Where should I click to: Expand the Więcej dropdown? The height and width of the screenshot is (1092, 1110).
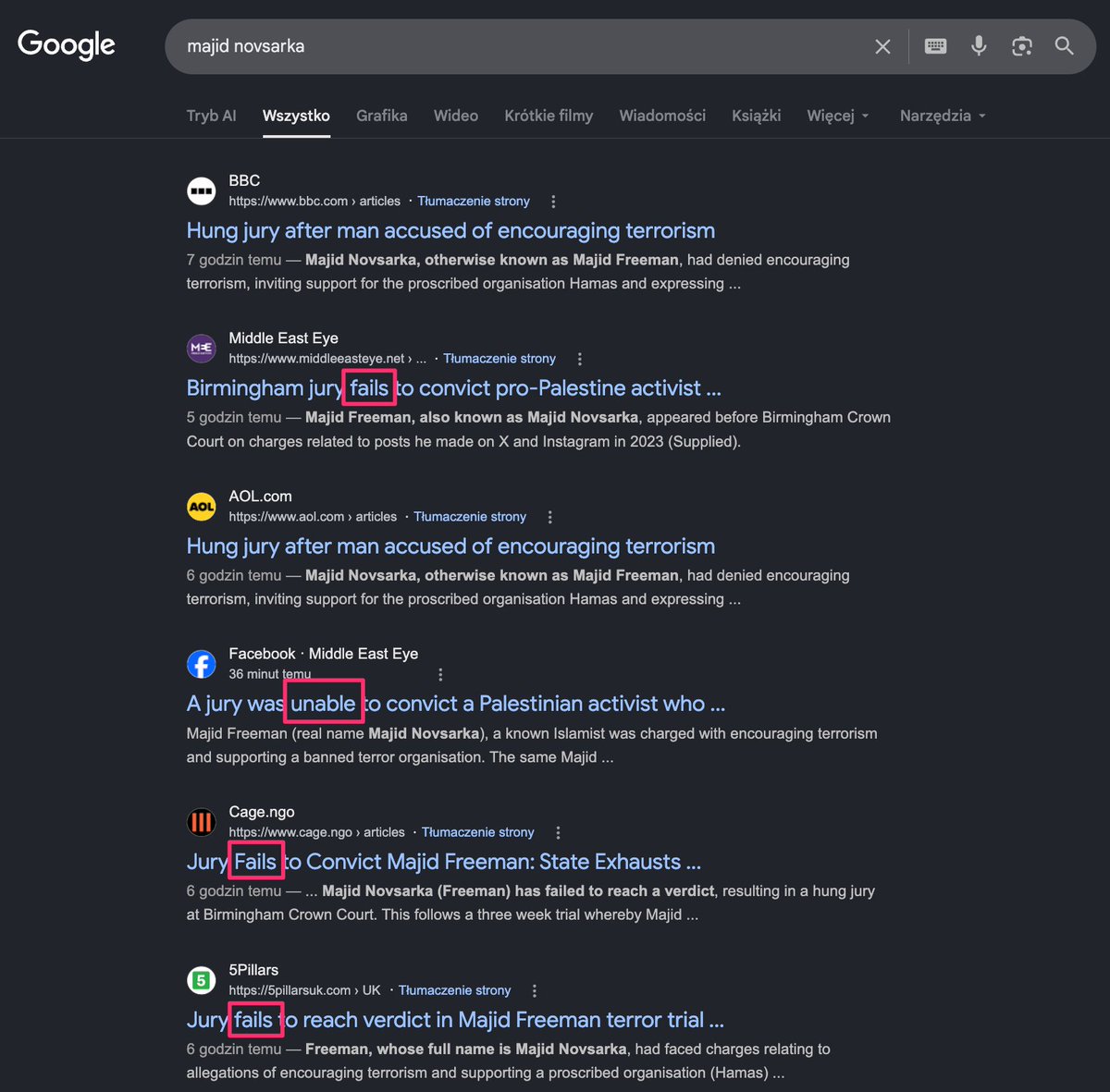[x=837, y=116]
